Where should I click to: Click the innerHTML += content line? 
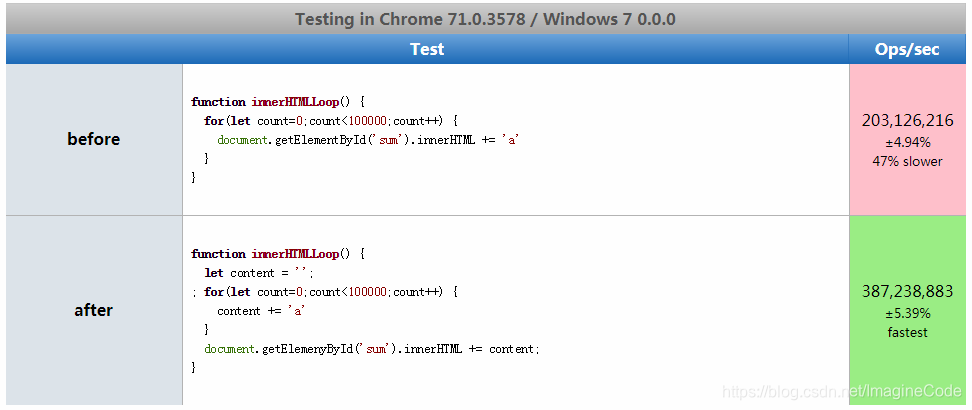click(x=371, y=349)
